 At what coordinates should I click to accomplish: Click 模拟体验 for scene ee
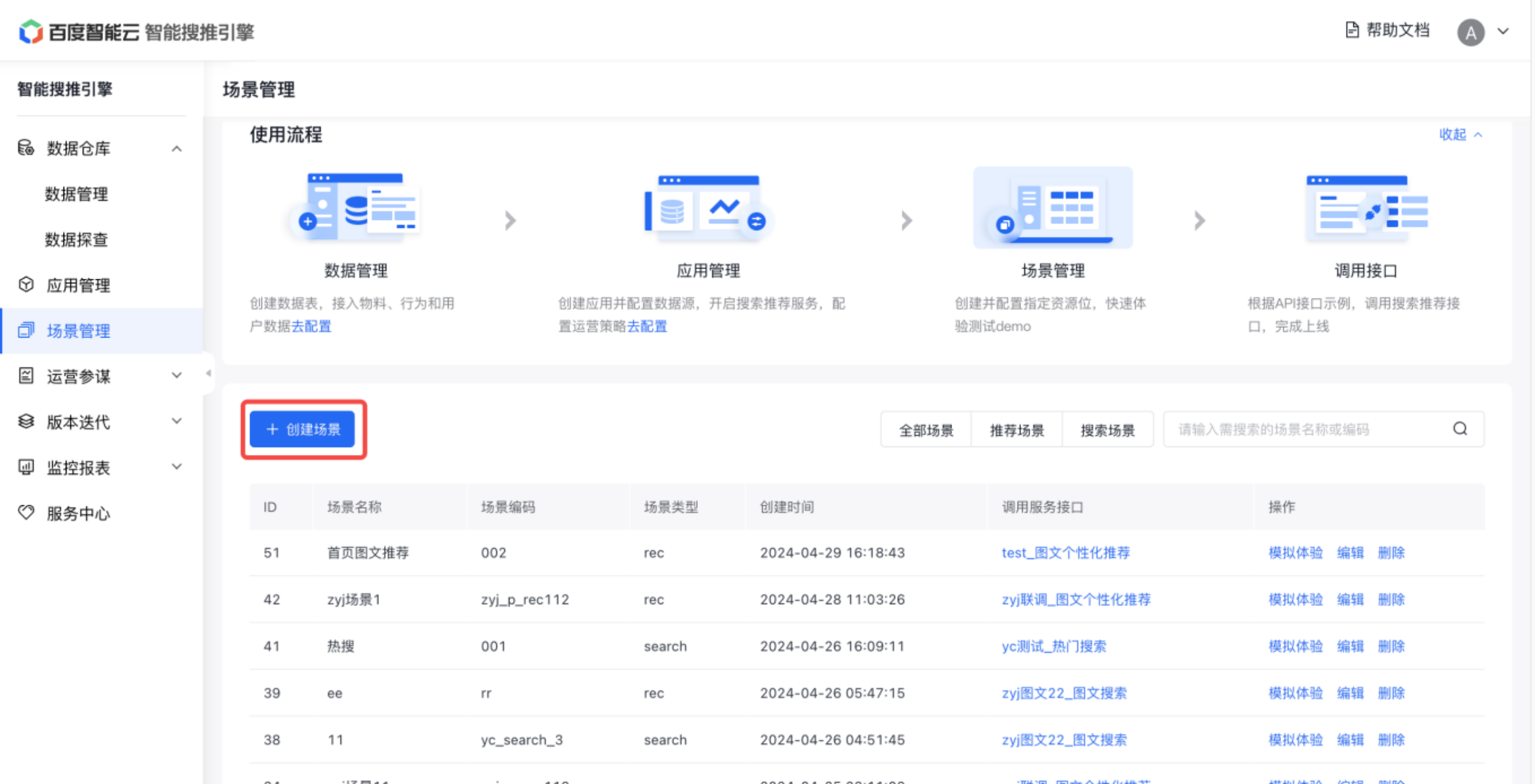click(x=1295, y=693)
